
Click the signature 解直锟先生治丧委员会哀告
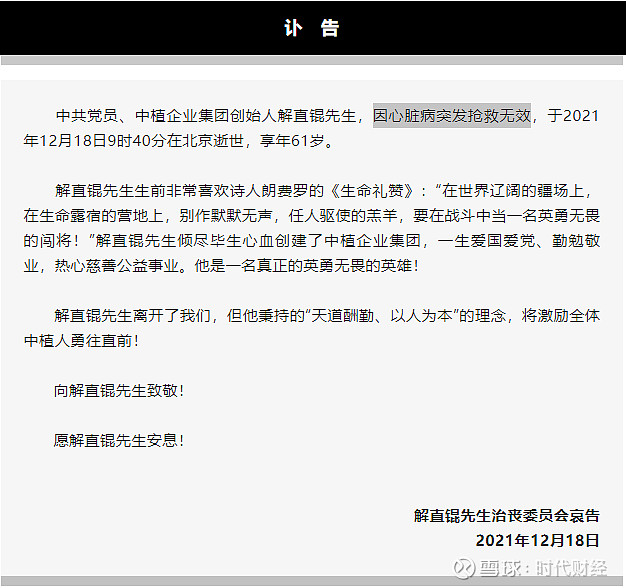507,516
